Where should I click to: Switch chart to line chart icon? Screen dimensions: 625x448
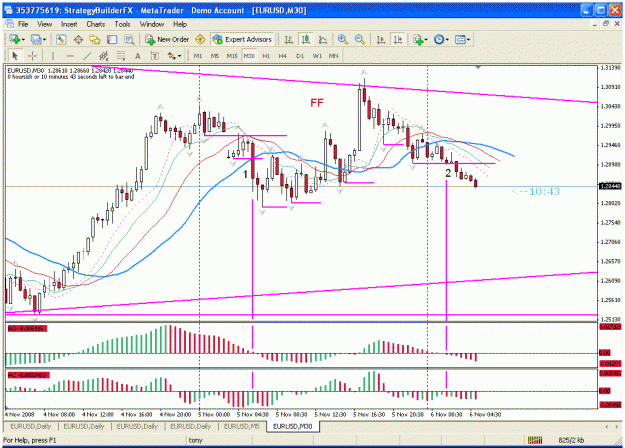point(323,39)
